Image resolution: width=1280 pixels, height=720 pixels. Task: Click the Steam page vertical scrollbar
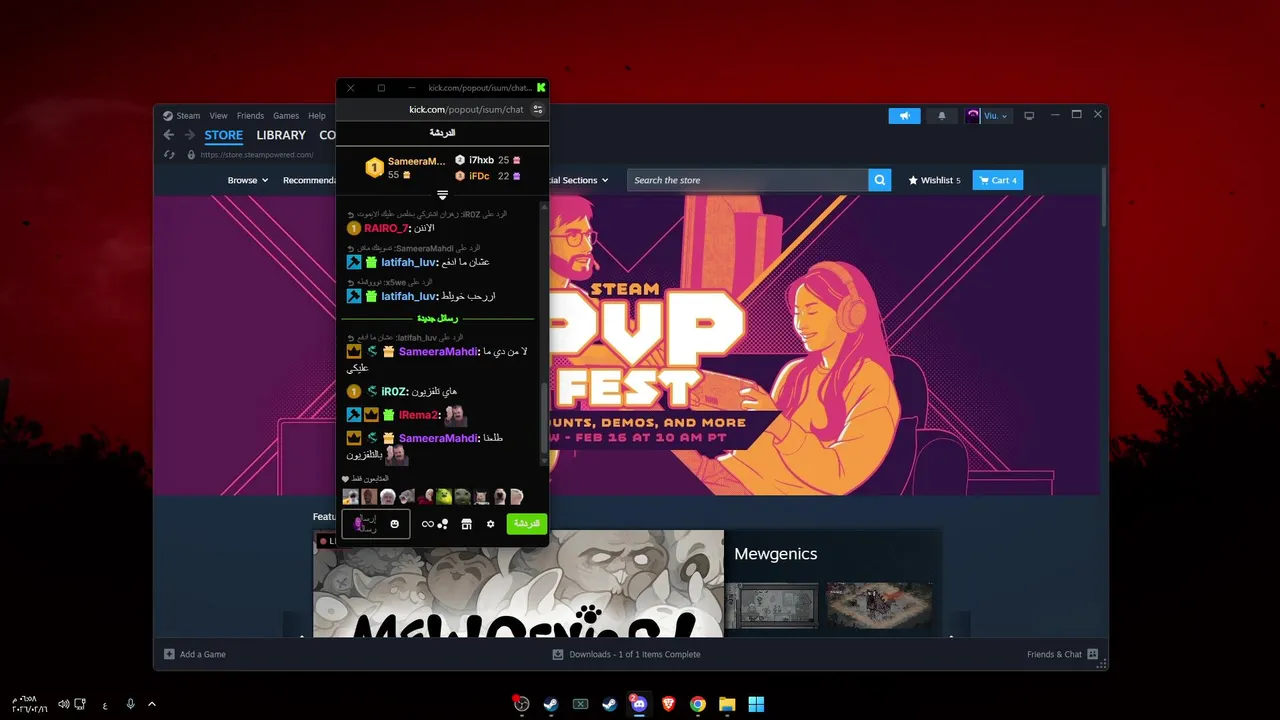(1104, 197)
